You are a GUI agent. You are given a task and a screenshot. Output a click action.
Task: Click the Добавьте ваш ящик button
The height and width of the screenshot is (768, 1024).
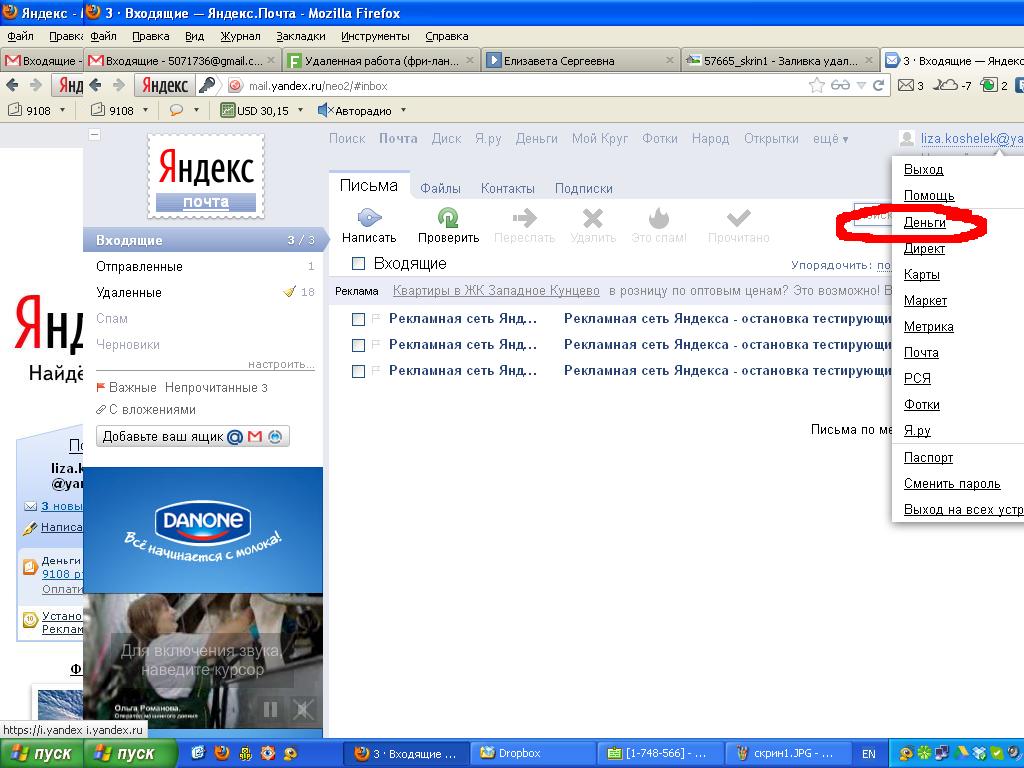[193, 436]
